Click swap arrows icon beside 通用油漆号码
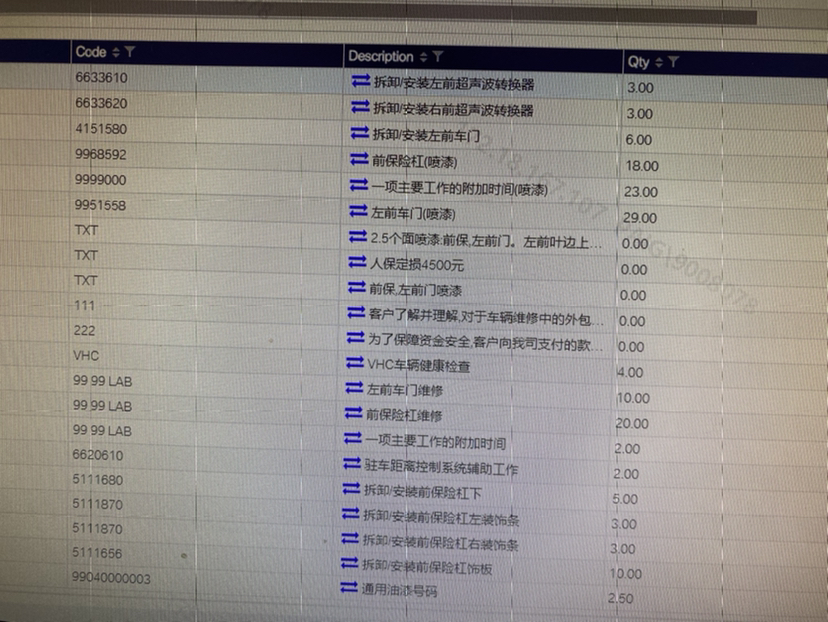Image resolution: width=828 pixels, height=622 pixels. pyautogui.click(x=349, y=587)
